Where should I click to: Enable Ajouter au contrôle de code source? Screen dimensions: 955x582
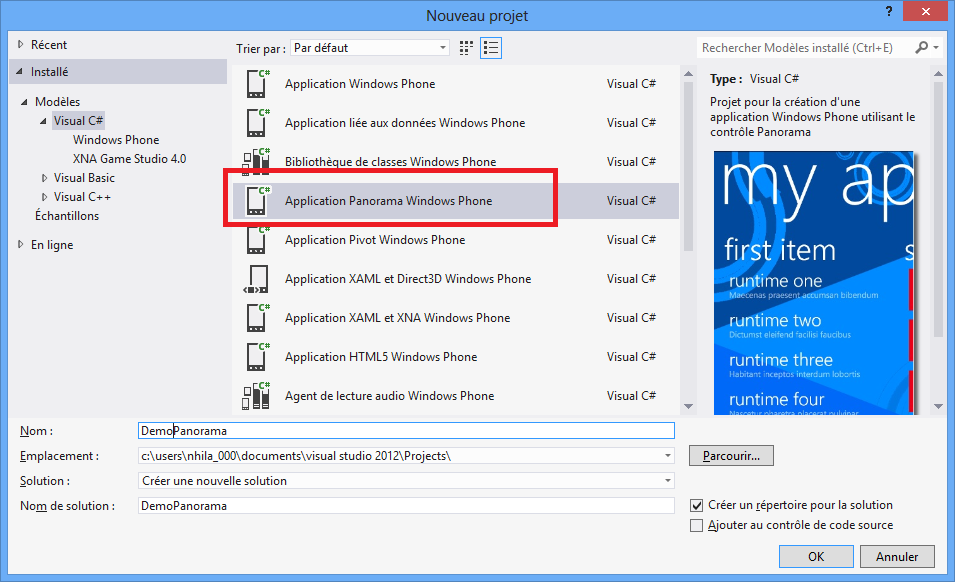tap(697, 525)
